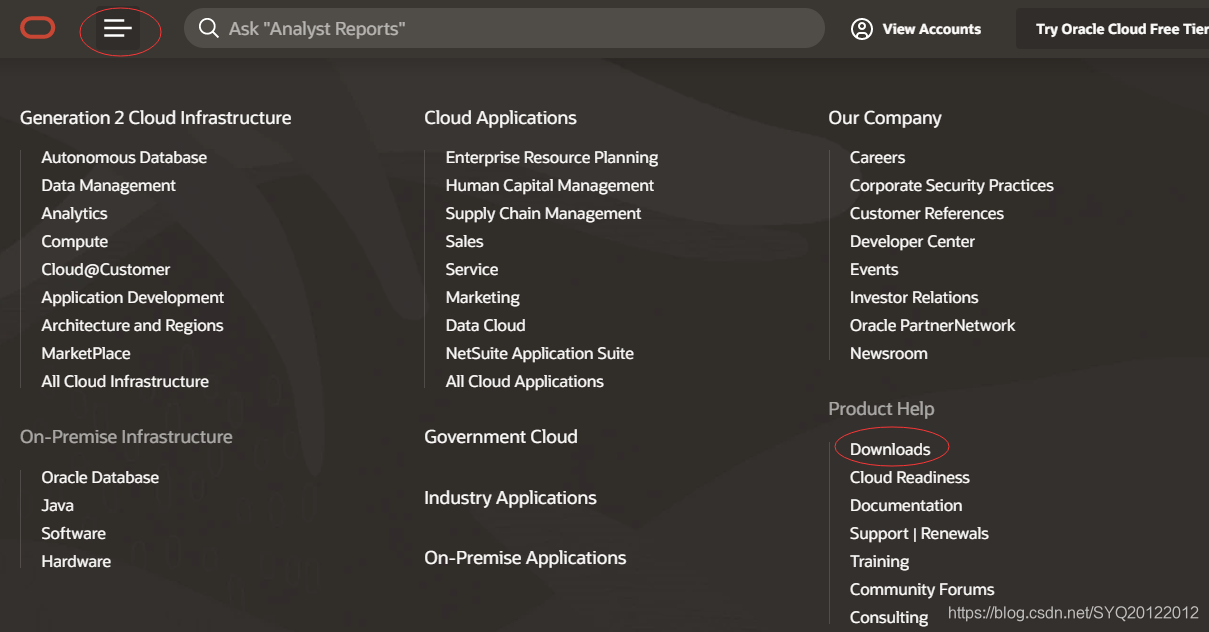Image resolution: width=1209 pixels, height=632 pixels.
Task: Click the search magnifier icon
Action: click(x=208, y=29)
